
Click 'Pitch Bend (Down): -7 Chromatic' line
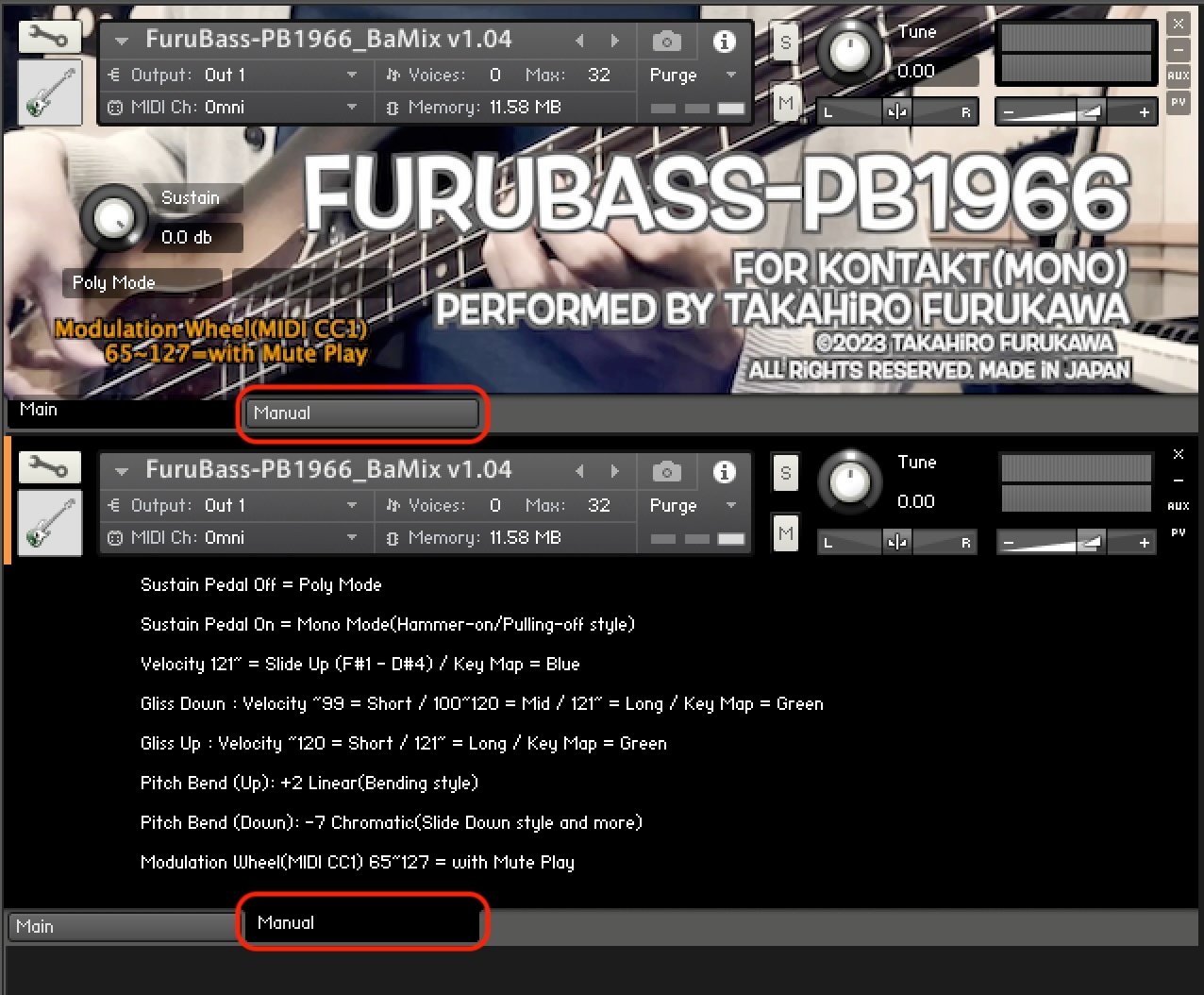coord(391,822)
